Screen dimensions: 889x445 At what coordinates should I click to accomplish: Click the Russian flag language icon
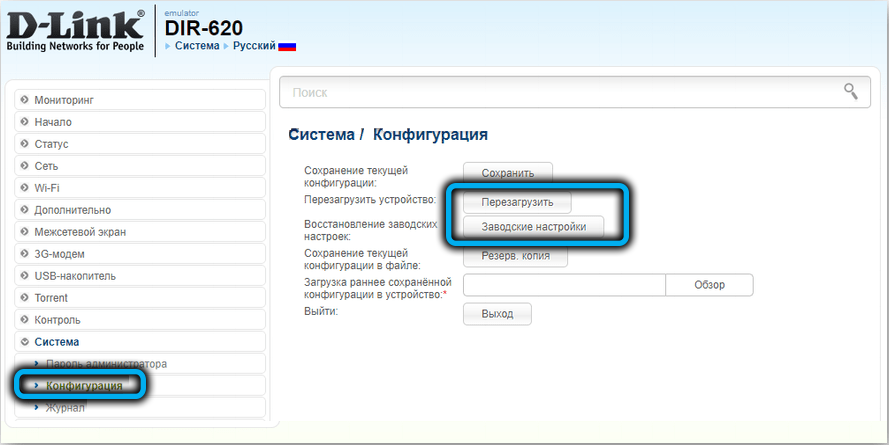[x=287, y=47]
